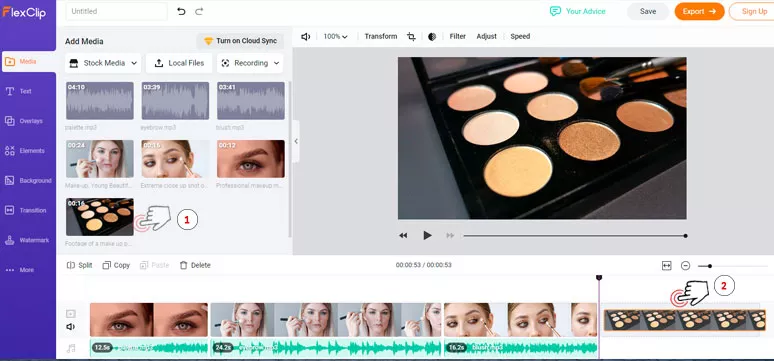Screen dimensions: 774x361
Task: Select the palette.mp3 audio thumbnail
Action: coord(100,101)
